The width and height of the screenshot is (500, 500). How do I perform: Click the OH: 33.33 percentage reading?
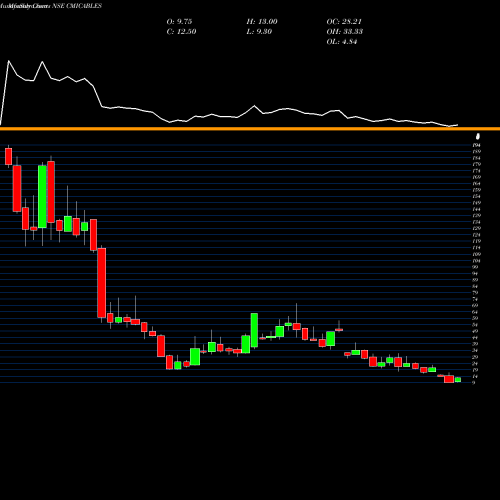coord(345,32)
